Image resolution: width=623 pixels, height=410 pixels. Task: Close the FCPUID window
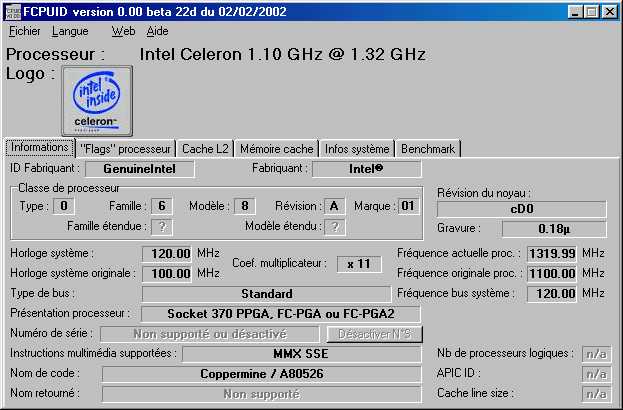[x=609, y=12]
